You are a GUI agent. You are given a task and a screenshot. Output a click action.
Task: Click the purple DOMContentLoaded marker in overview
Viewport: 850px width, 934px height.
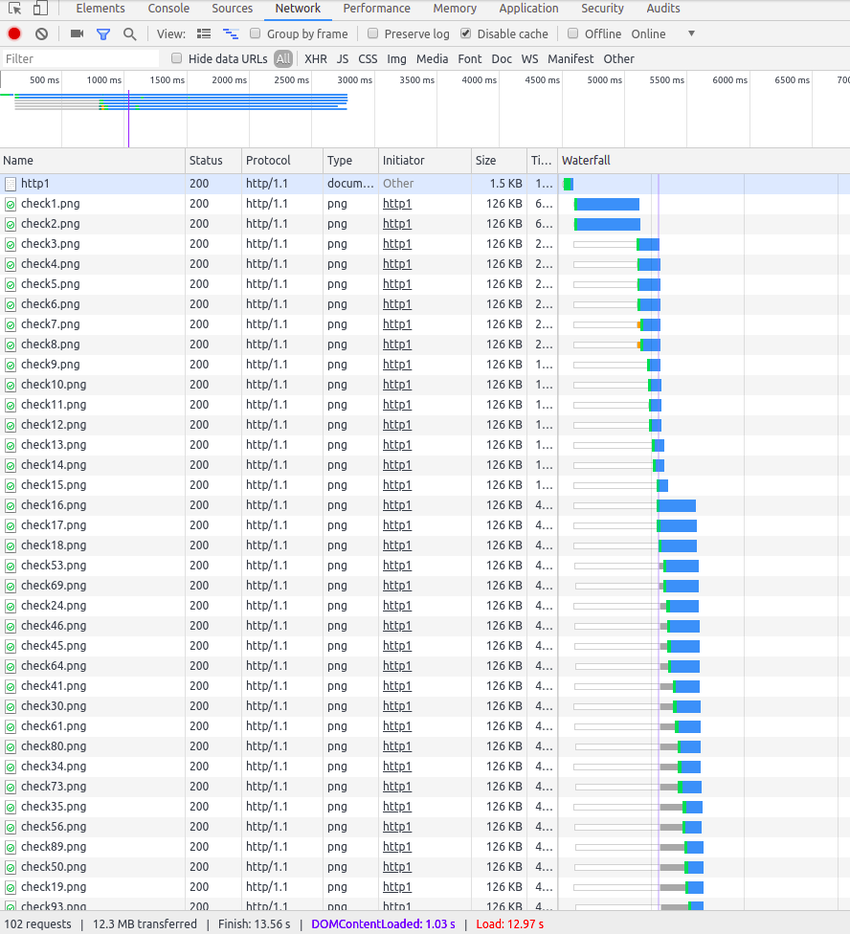[128, 119]
